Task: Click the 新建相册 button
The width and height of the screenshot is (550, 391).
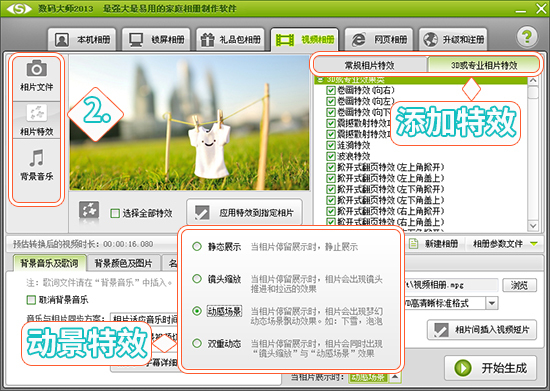Action: [x=434, y=243]
